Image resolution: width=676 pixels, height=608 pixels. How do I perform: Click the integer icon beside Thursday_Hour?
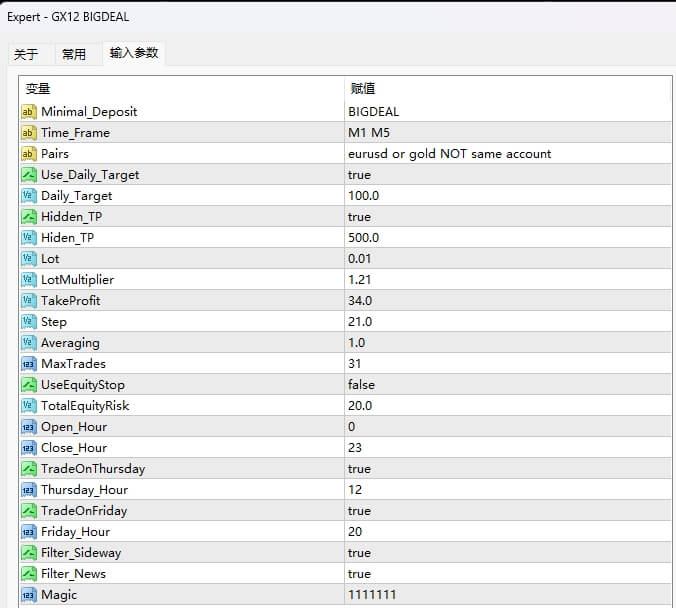(28, 490)
